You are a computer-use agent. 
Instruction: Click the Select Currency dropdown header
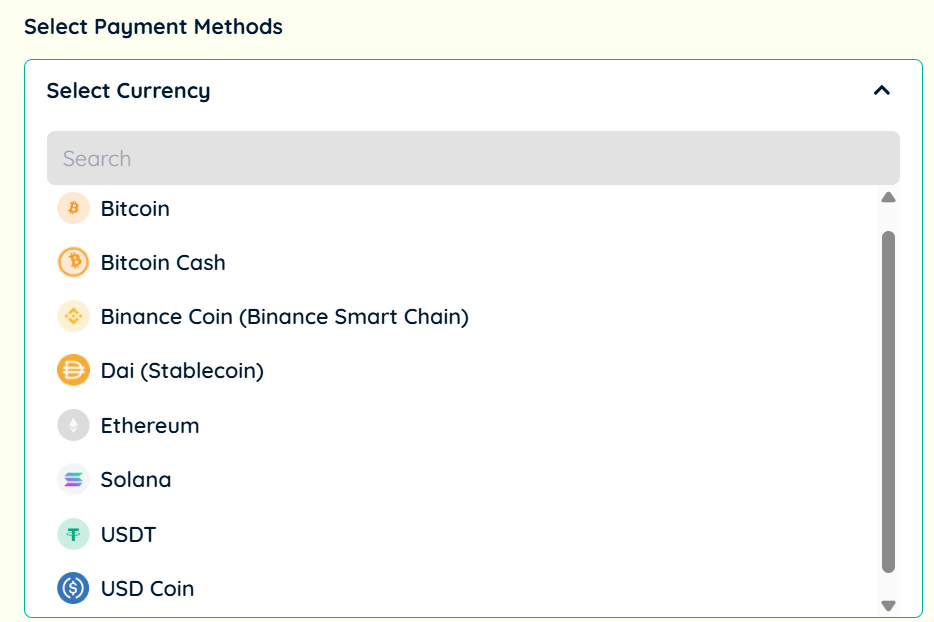[x=128, y=91]
